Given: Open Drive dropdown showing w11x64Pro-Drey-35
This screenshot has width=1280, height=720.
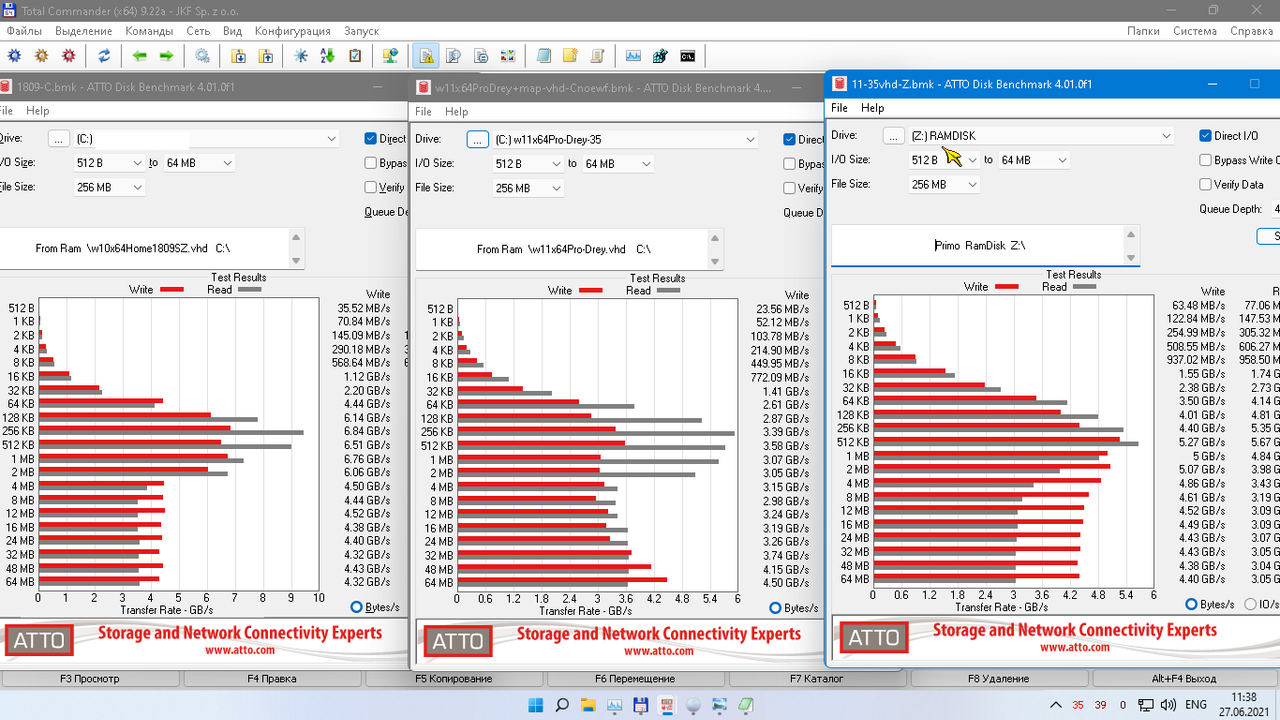Looking at the screenshot, I should pyautogui.click(x=626, y=140).
